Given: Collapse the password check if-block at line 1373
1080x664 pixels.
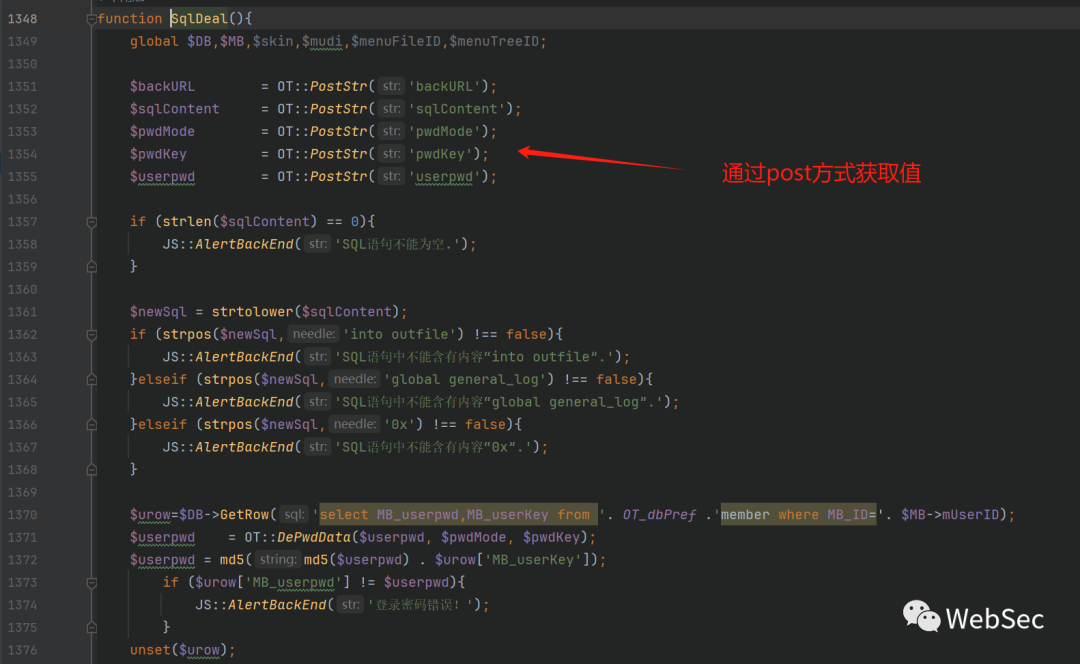Looking at the screenshot, I should (x=92, y=583).
